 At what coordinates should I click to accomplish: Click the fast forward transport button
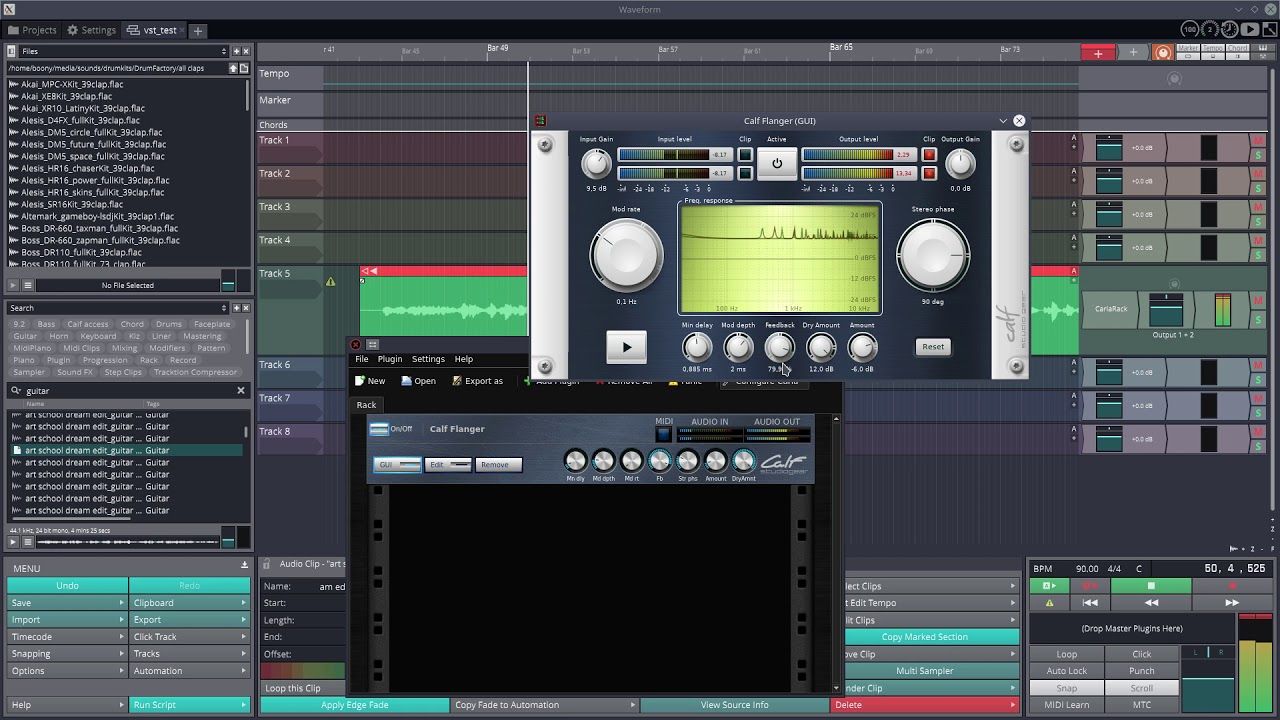click(1232, 603)
